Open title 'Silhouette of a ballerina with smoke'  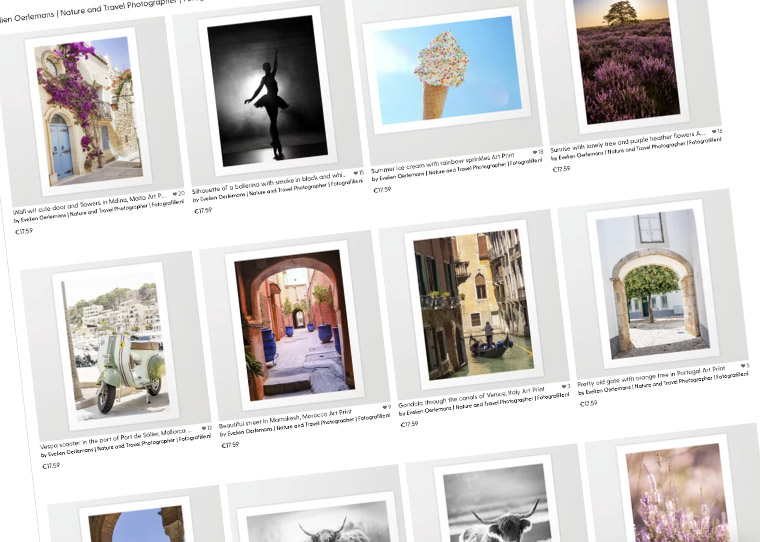click(269, 183)
